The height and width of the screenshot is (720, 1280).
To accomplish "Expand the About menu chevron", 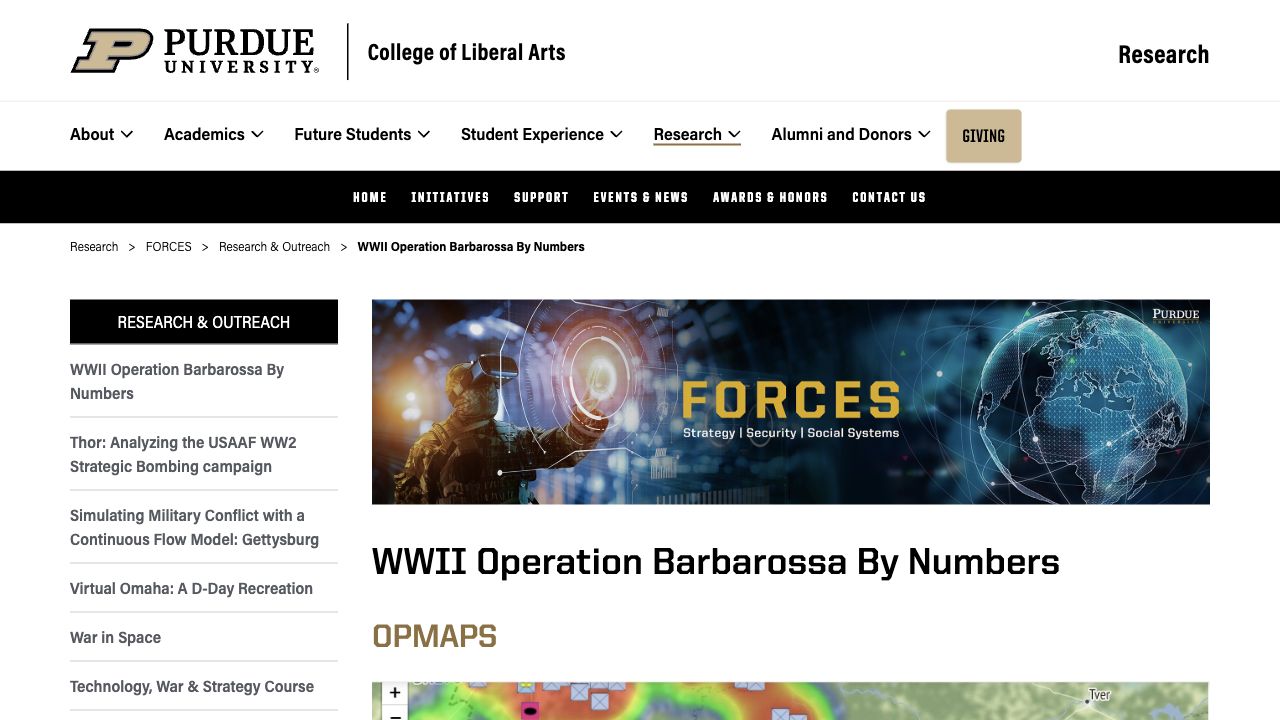I will coord(127,134).
